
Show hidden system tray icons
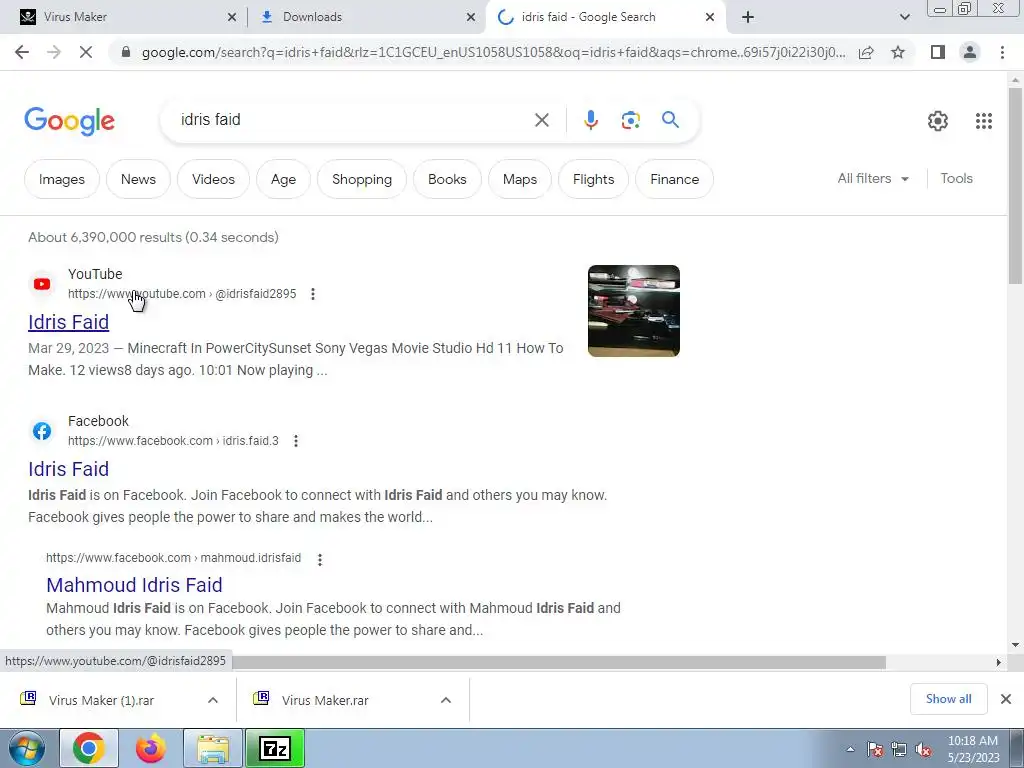click(850, 749)
